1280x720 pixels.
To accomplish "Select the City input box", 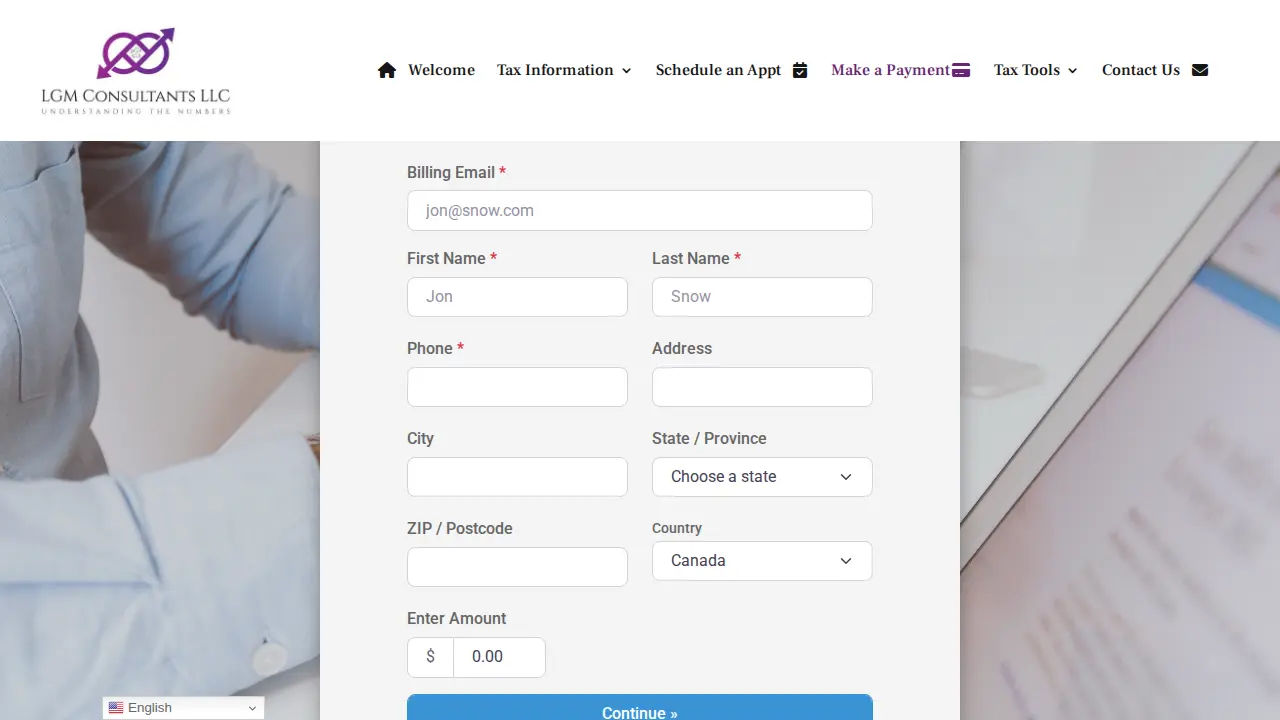I will (x=517, y=477).
